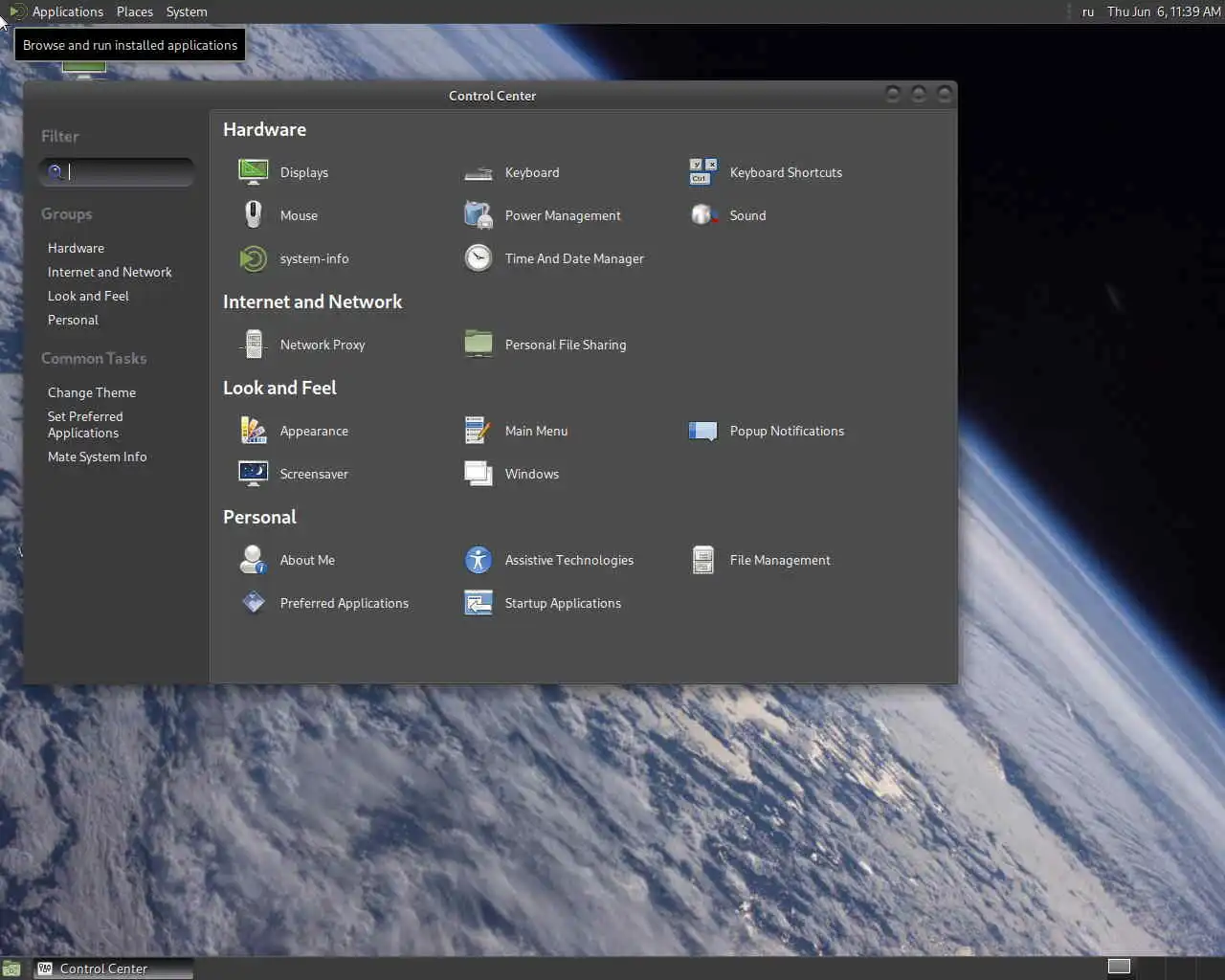This screenshot has height=980, width=1225.
Task: Click the Assistive Technologies label text
Action: 569,560
